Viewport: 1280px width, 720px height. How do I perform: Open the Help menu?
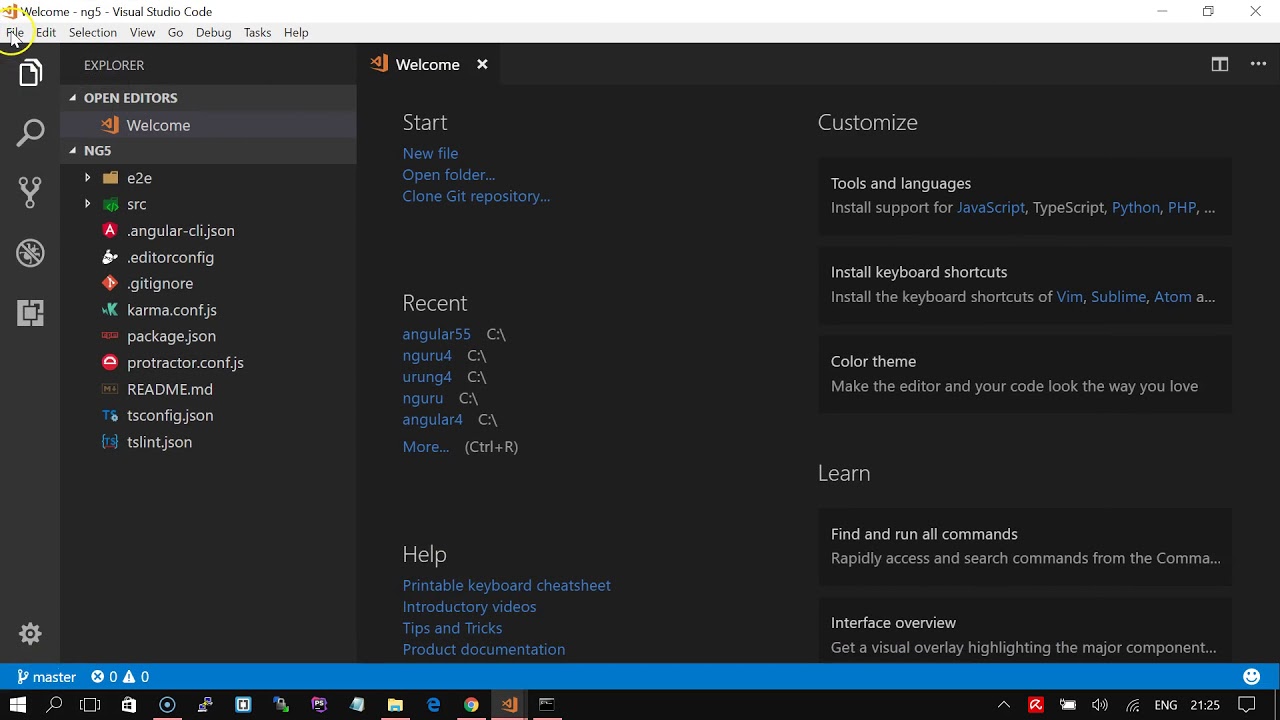pyautogui.click(x=296, y=32)
